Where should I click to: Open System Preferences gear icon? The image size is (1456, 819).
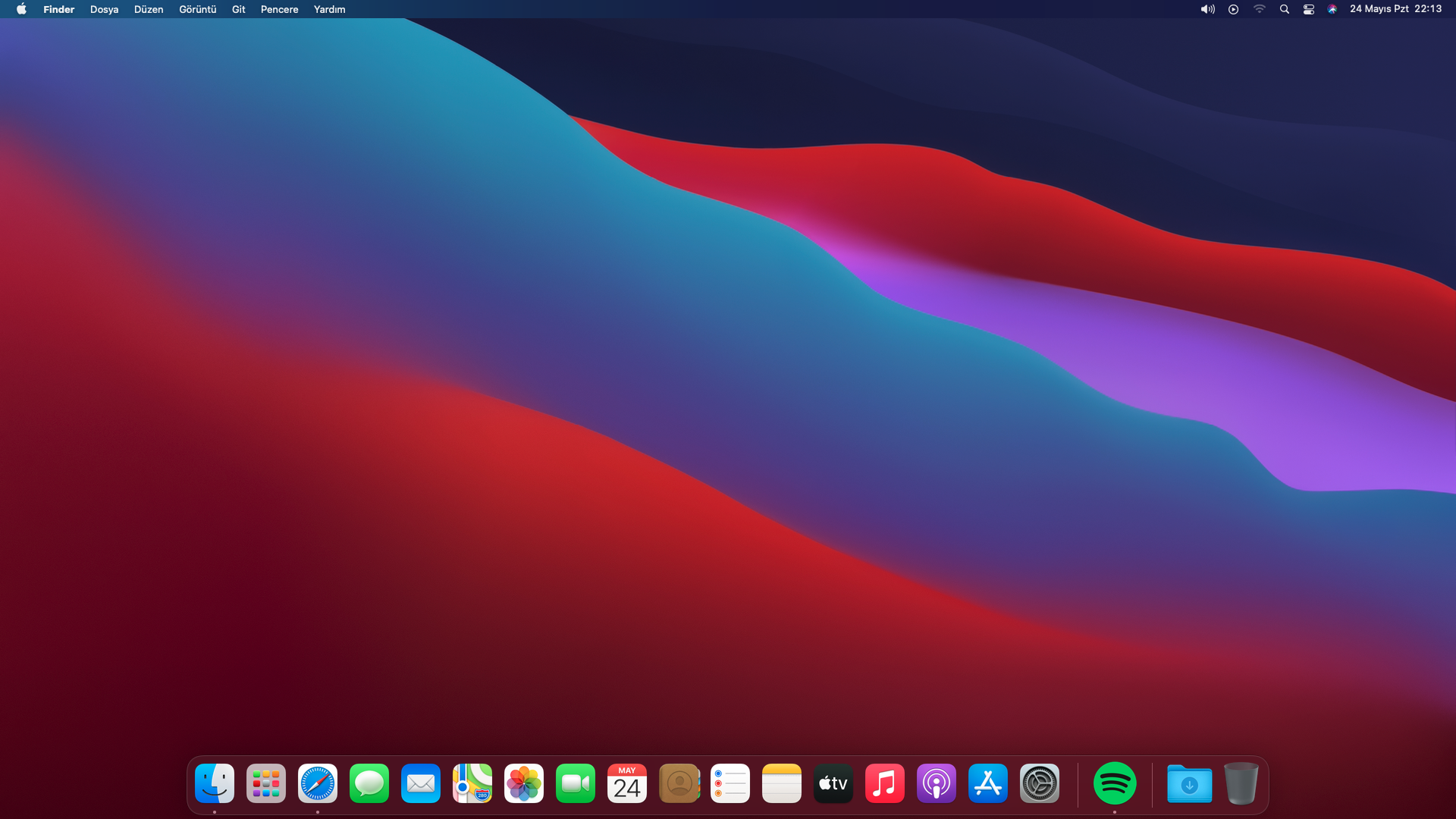1040,783
